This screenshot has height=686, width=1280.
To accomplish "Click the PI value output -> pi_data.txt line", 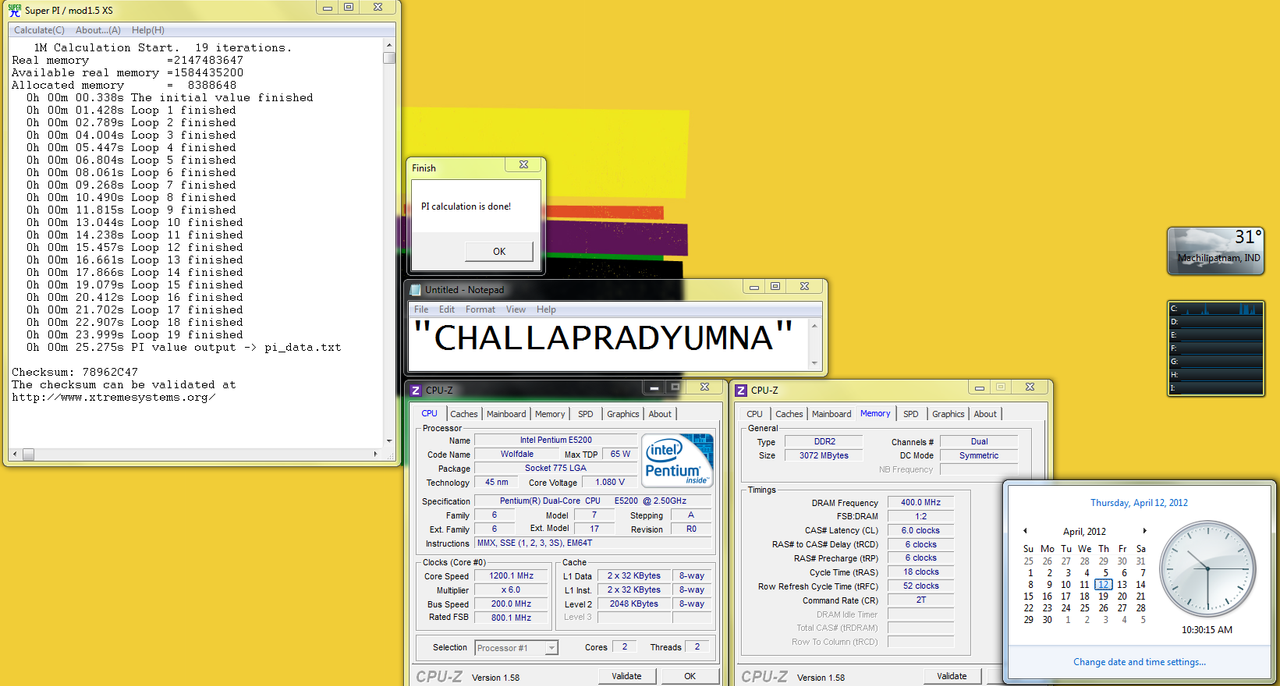I will click(x=183, y=347).
